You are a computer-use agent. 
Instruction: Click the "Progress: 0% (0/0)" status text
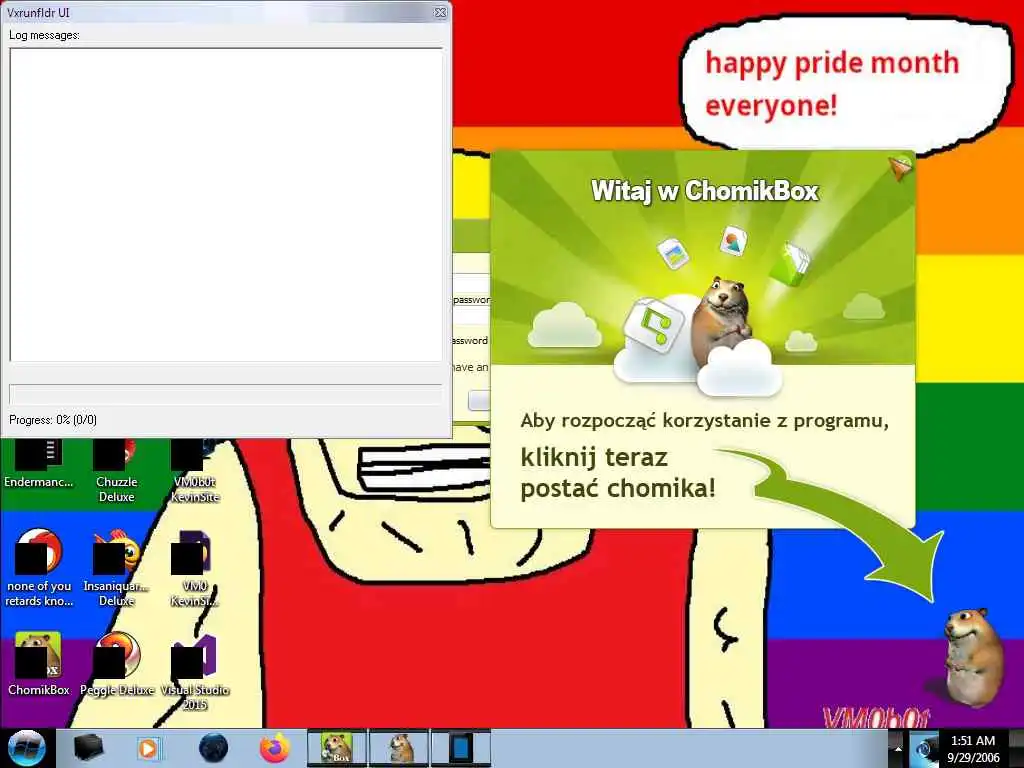tap(53, 420)
